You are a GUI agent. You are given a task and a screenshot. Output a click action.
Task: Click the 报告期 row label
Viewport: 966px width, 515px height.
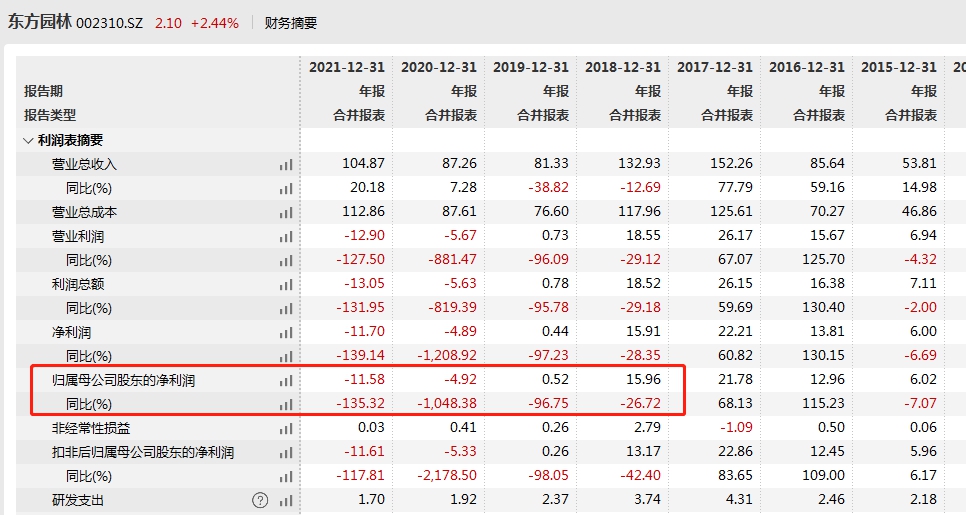click(x=44, y=91)
